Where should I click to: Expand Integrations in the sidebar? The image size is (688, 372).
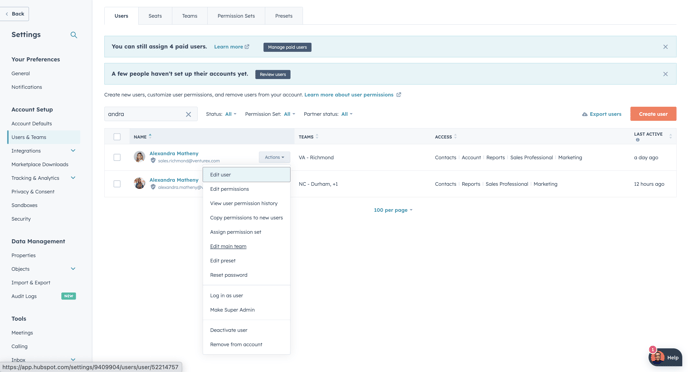coord(73,150)
